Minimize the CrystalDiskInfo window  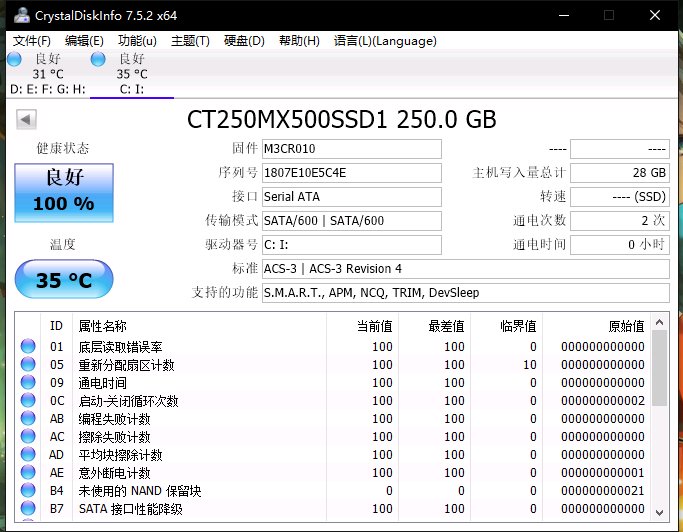pos(564,15)
